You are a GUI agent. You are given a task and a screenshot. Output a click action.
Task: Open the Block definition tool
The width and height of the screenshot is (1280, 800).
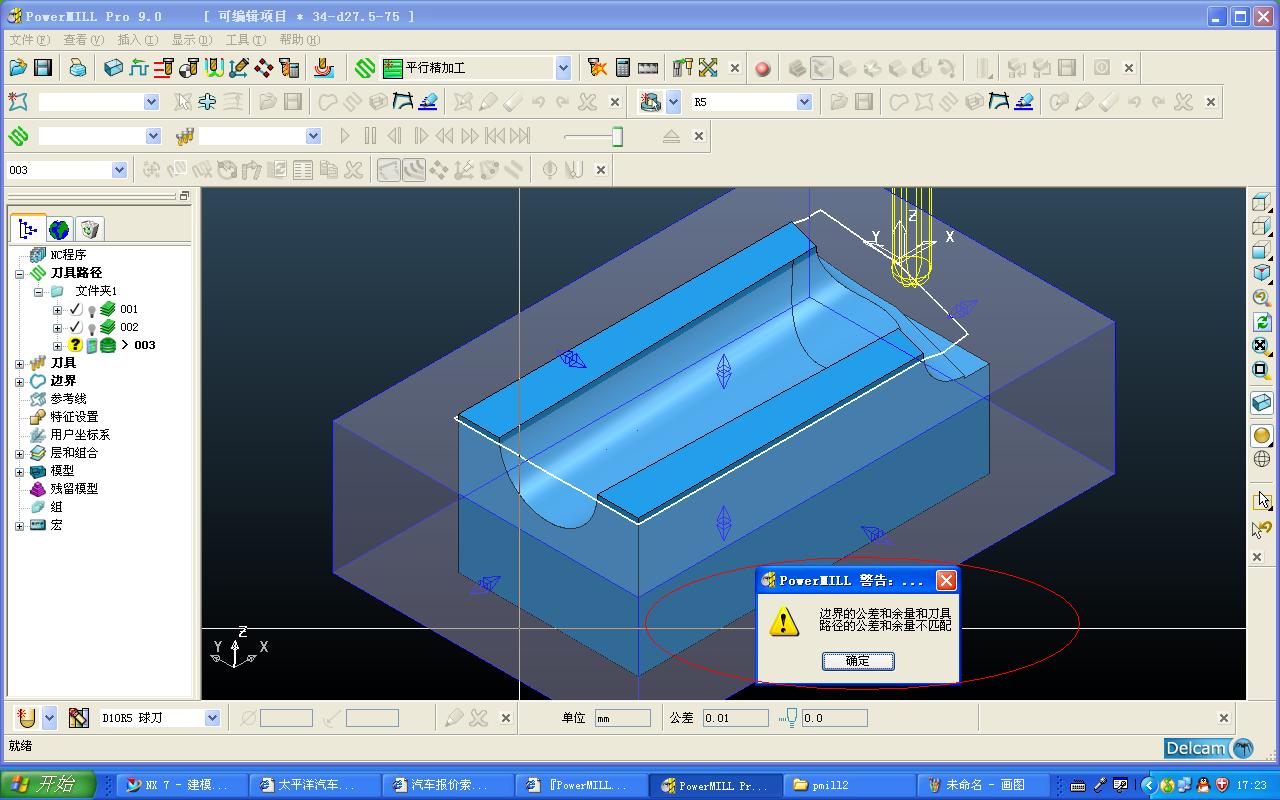114,68
